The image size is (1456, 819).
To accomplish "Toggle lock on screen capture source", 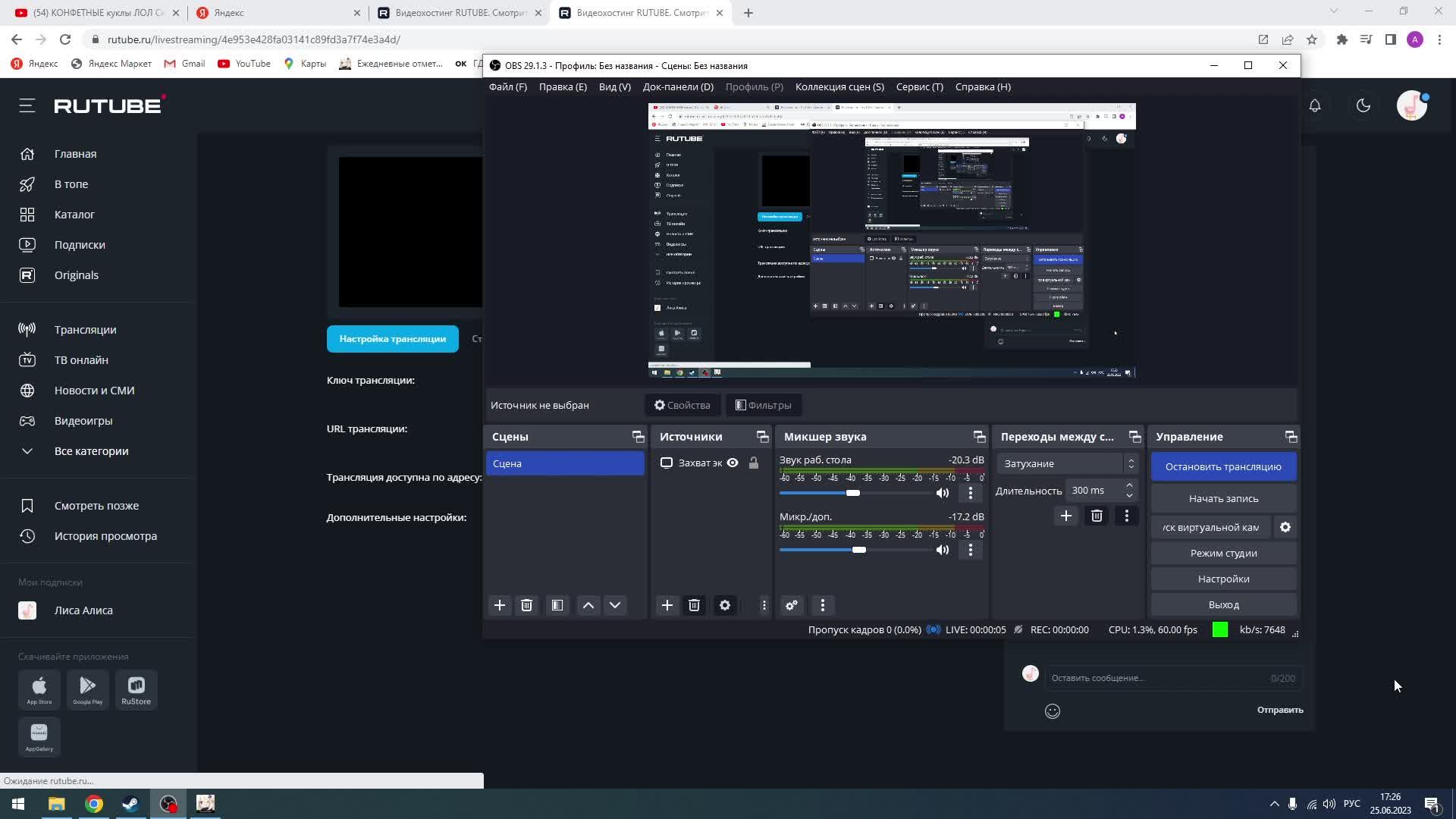I will click(754, 463).
